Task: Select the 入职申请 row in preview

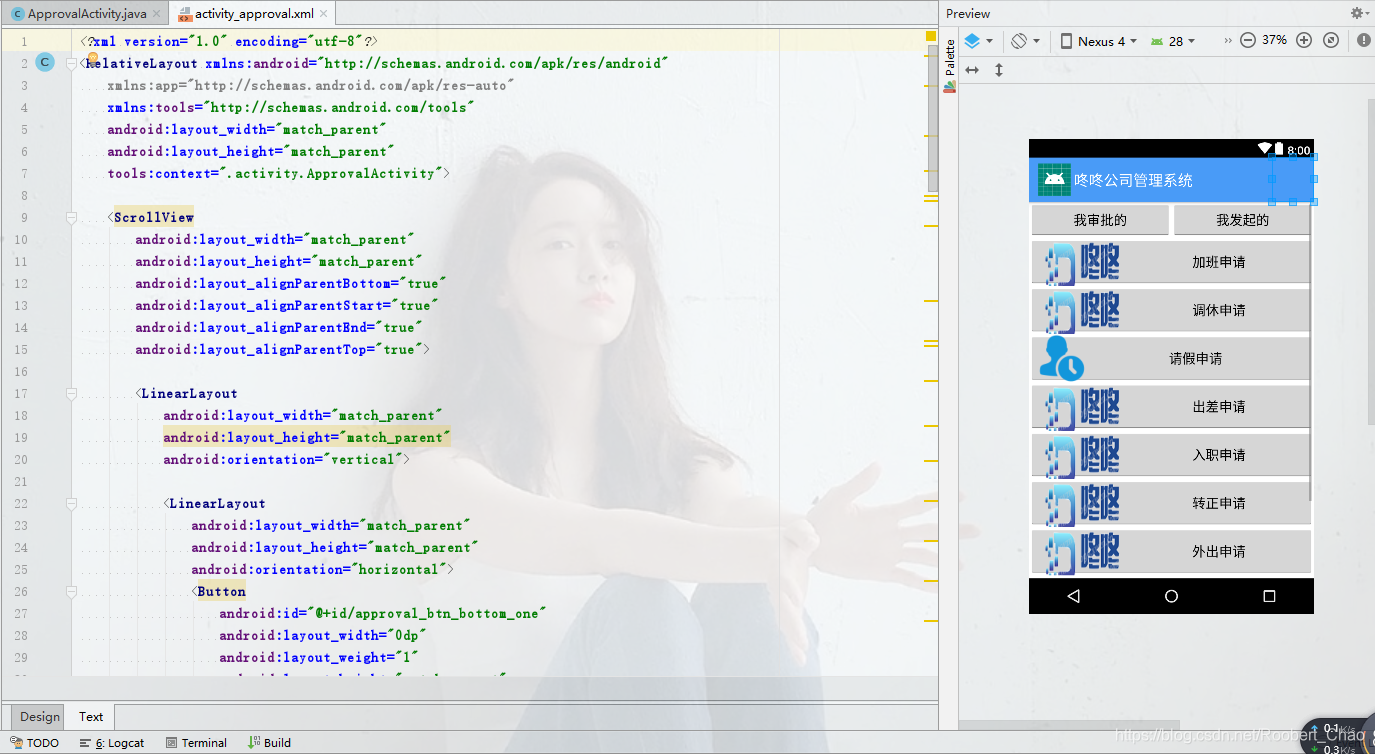Action: pyautogui.click(x=1170, y=454)
